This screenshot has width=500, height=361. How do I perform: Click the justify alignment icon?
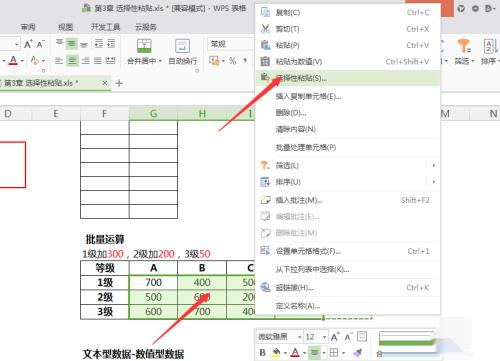98,61
